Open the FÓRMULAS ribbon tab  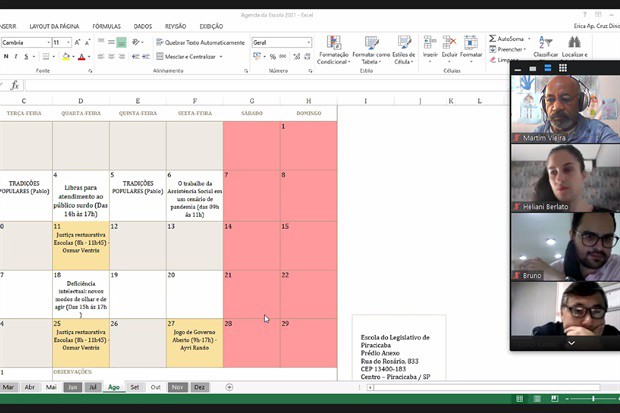106,26
